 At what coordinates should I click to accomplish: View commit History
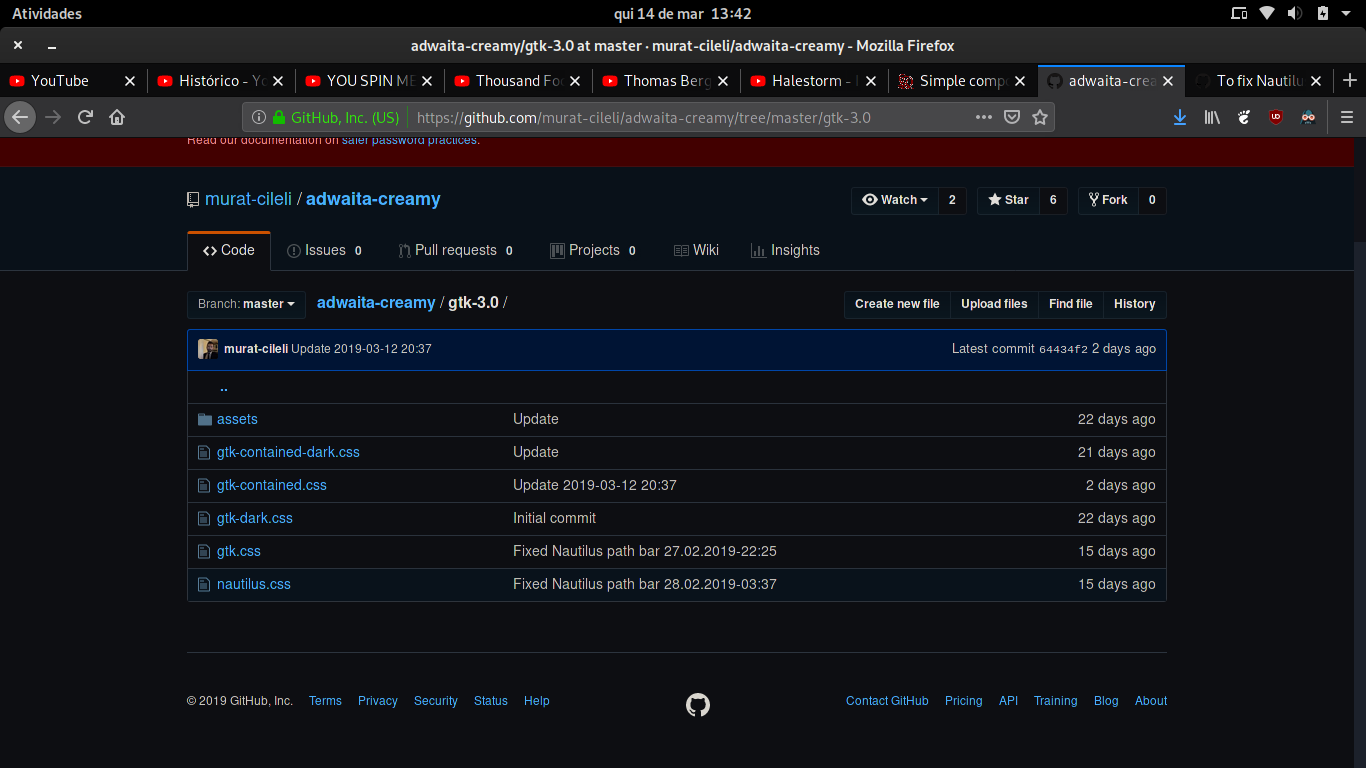(x=1134, y=304)
